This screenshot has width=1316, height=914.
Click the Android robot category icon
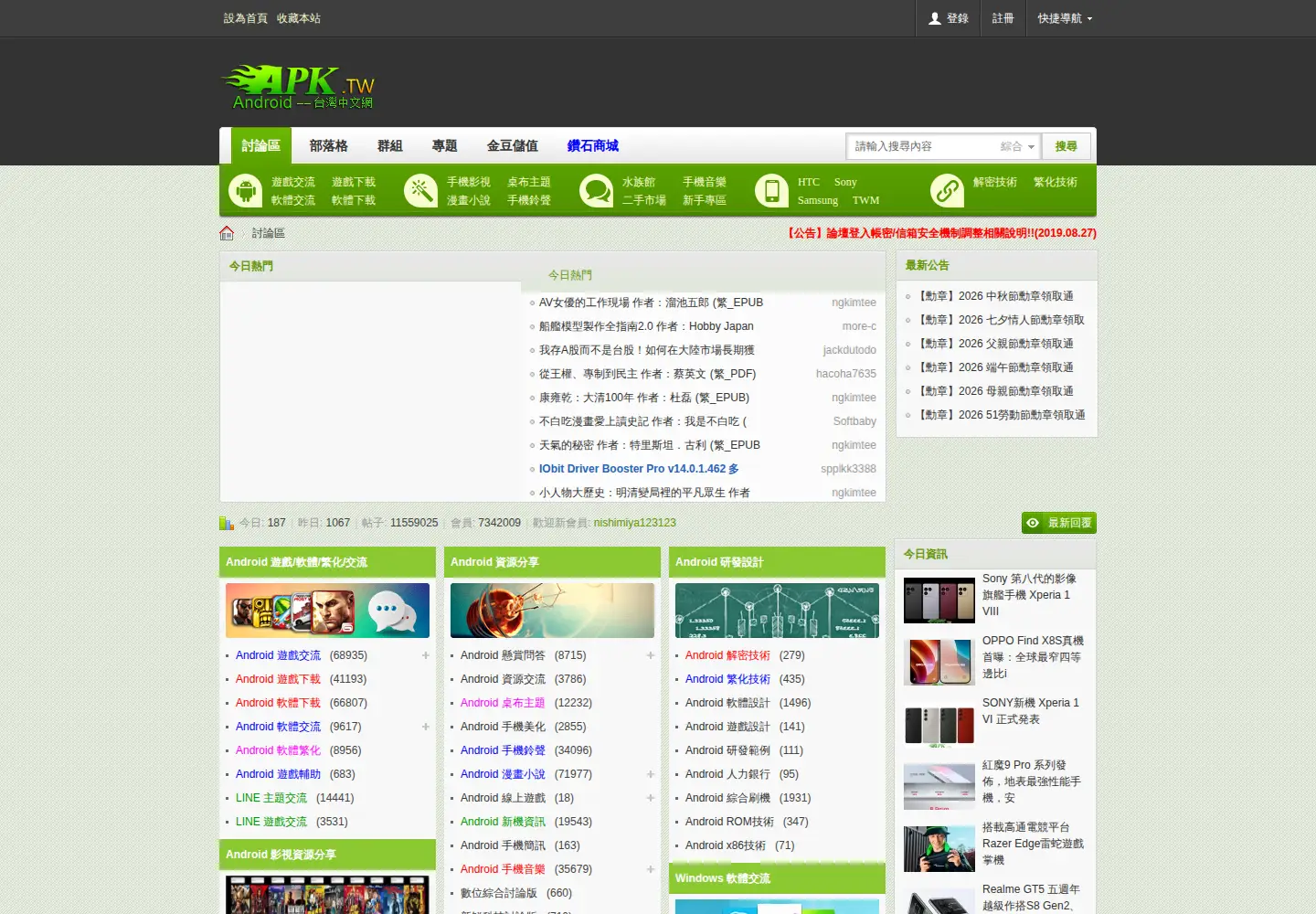(245, 191)
